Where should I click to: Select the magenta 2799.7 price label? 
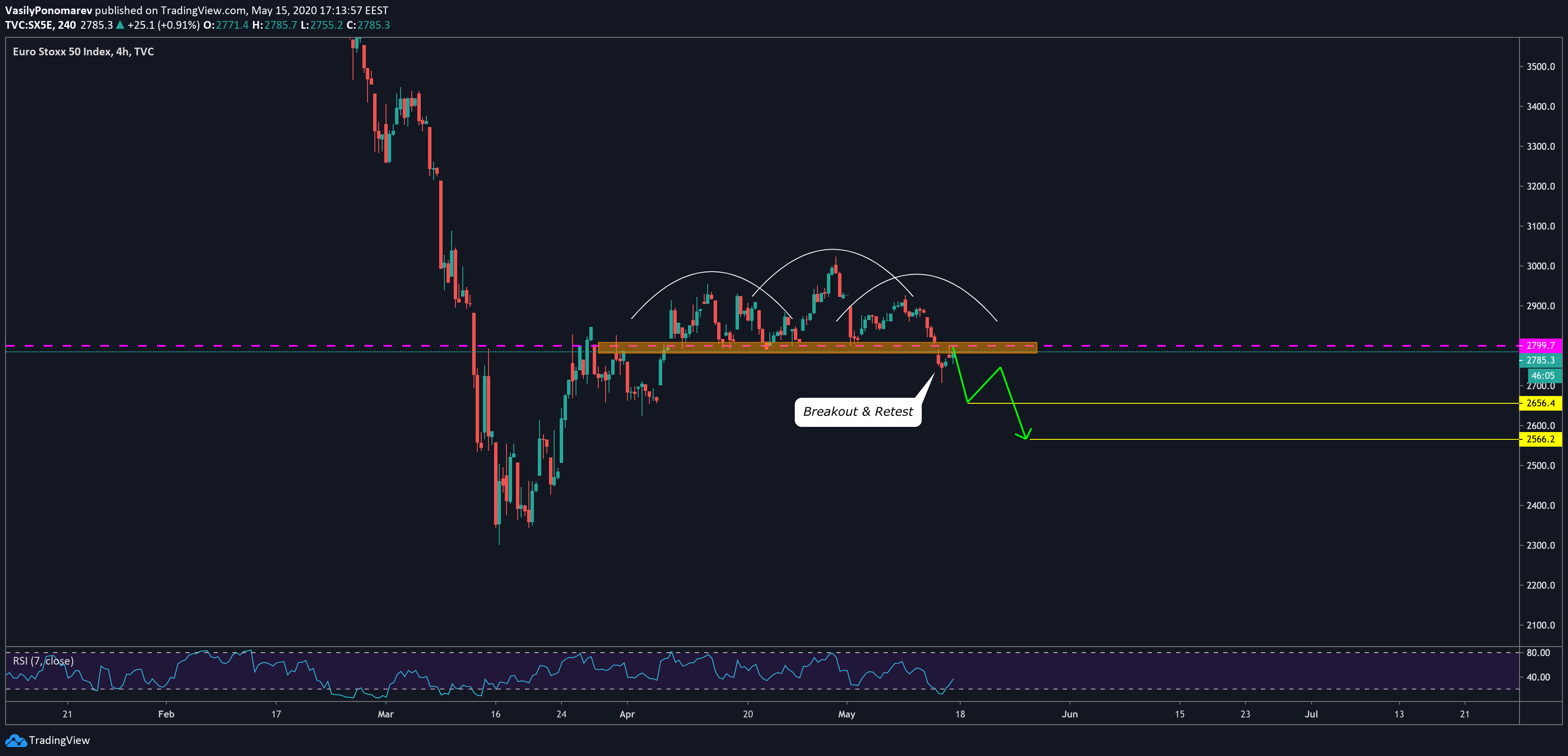tap(1540, 345)
